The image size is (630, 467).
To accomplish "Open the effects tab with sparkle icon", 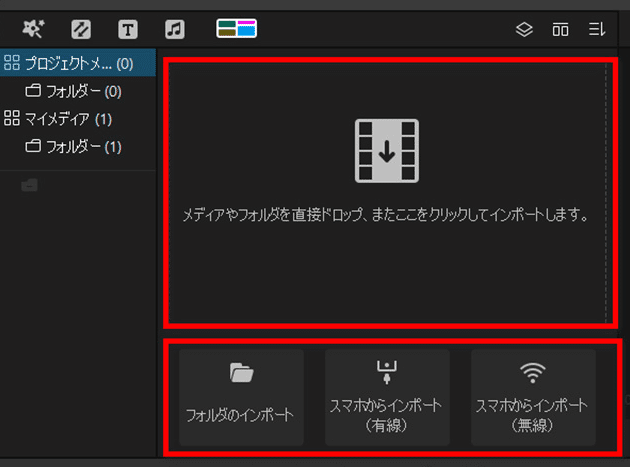I will pyautogui.click(x=33, y=29).
